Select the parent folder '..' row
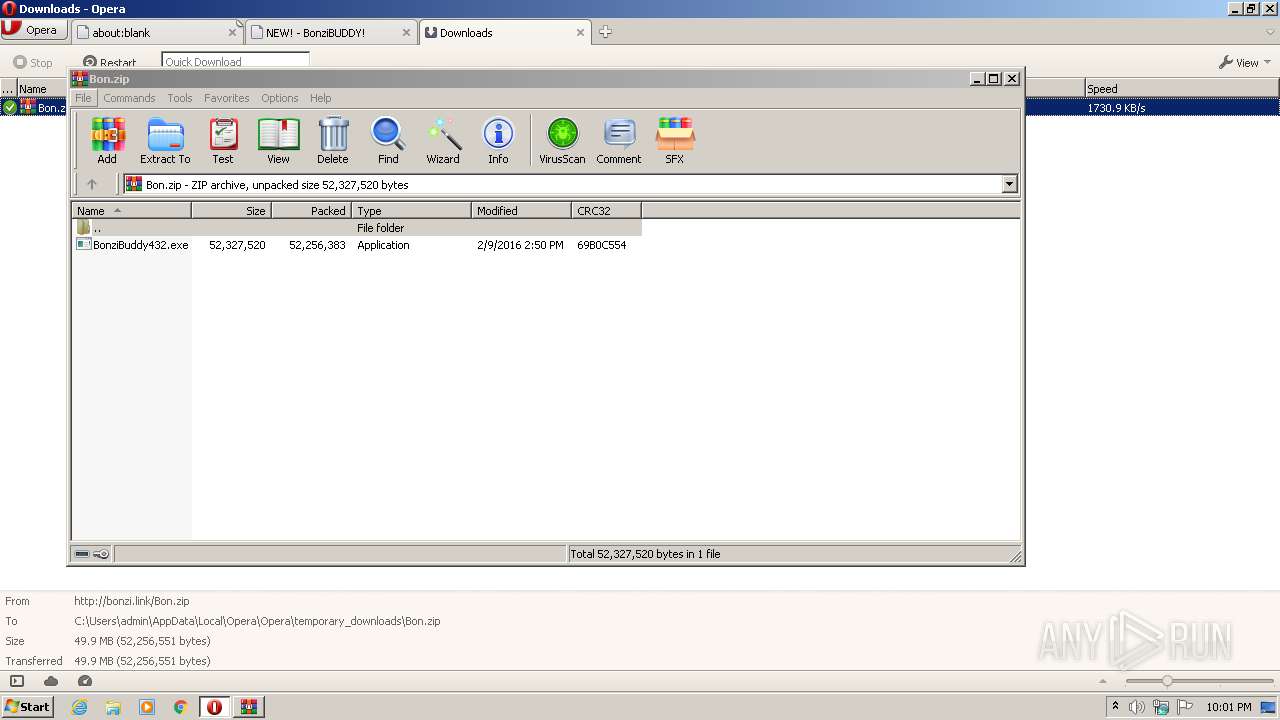Viewport: 1280px width, 720px height. [357, 228]
